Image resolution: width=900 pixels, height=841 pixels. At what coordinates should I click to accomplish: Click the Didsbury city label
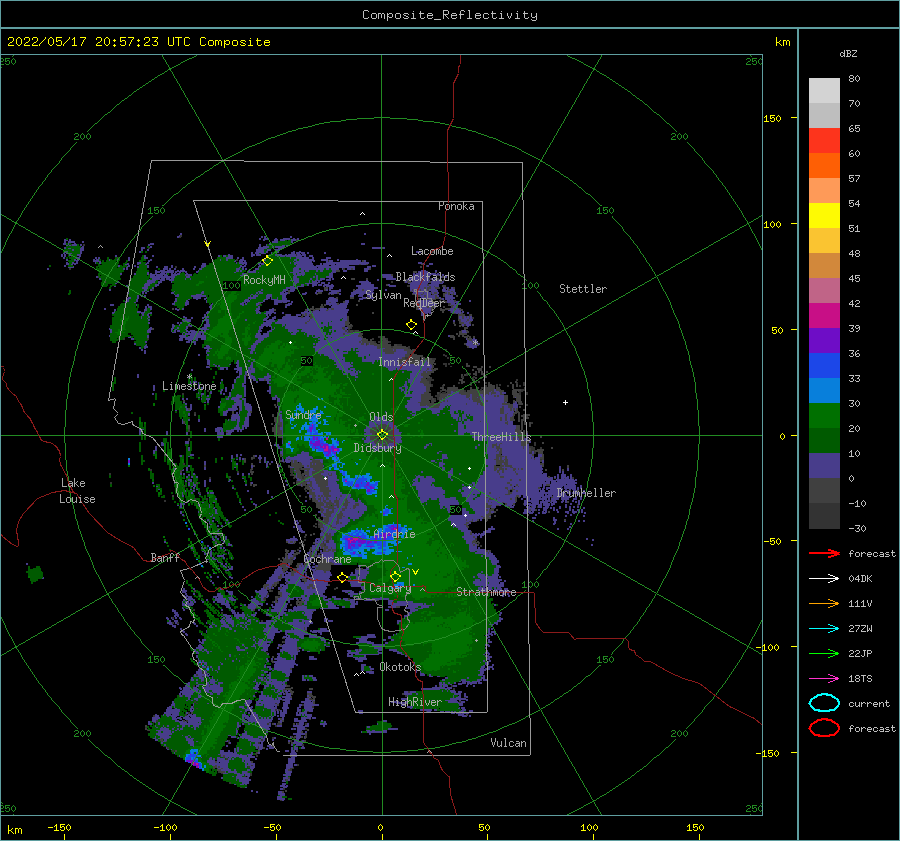(378, 448)
